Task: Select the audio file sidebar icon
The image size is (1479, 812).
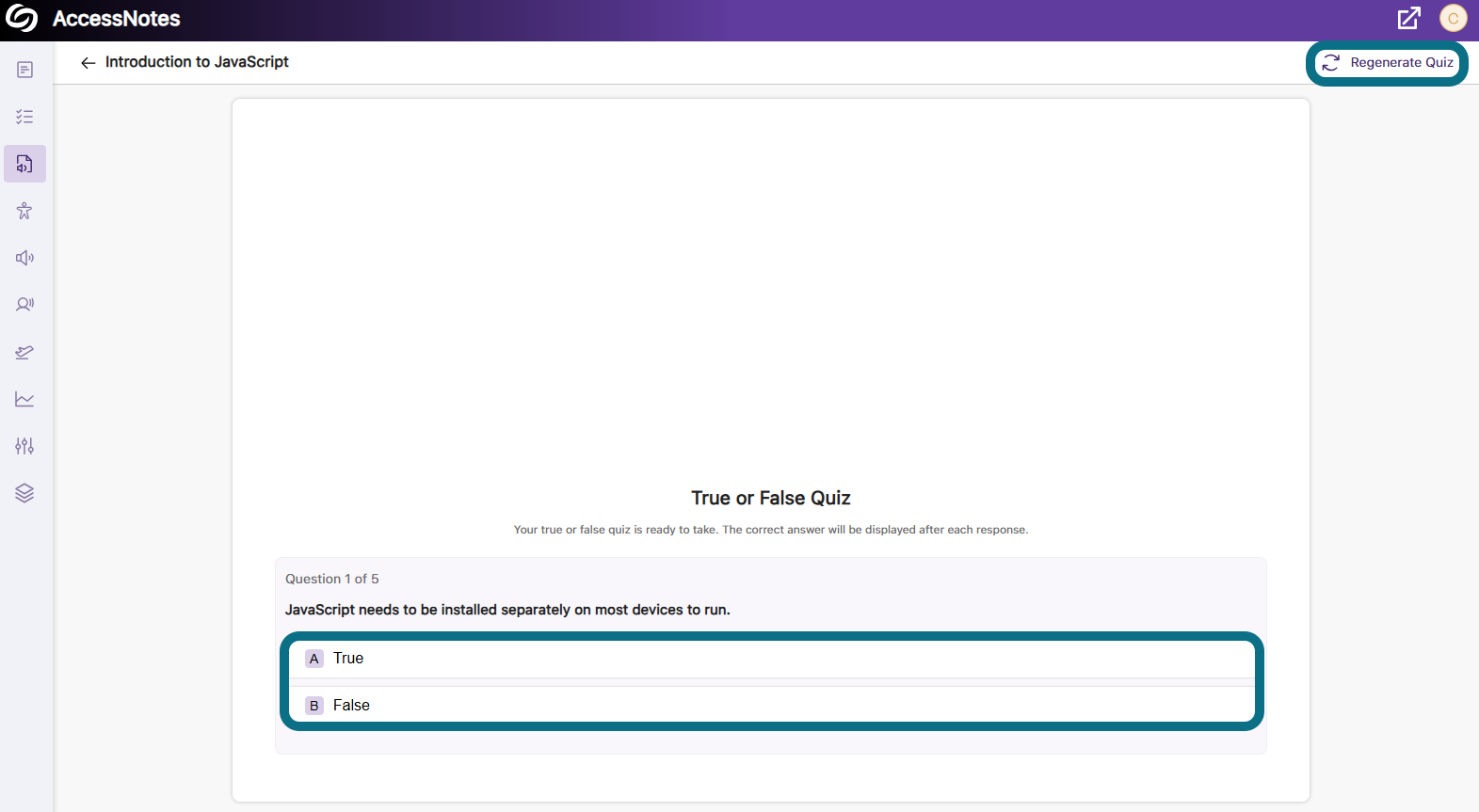Action: click(24, 164)
